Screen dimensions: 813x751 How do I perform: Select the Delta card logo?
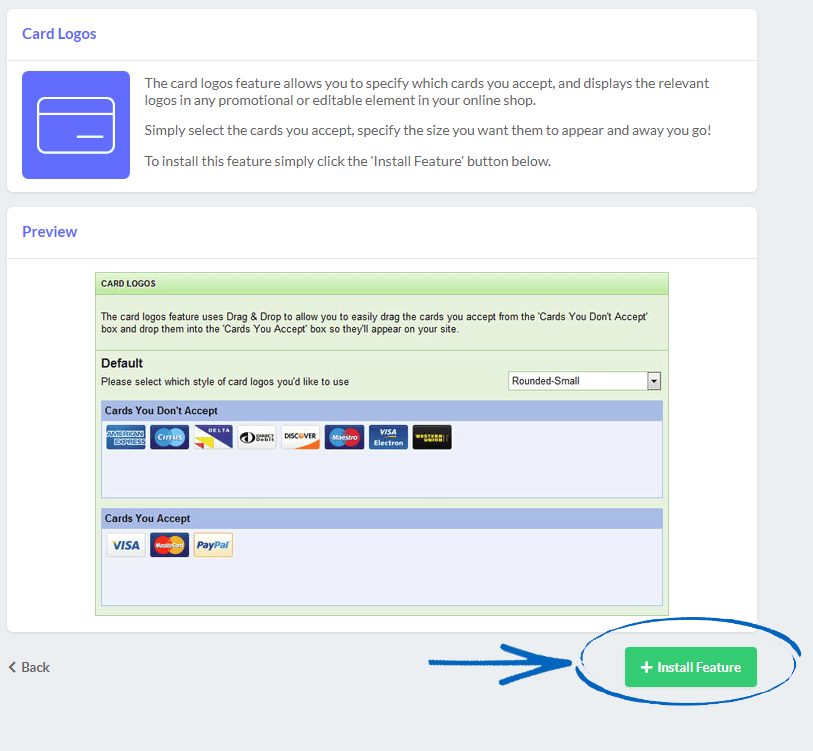(x=212, y=437)
